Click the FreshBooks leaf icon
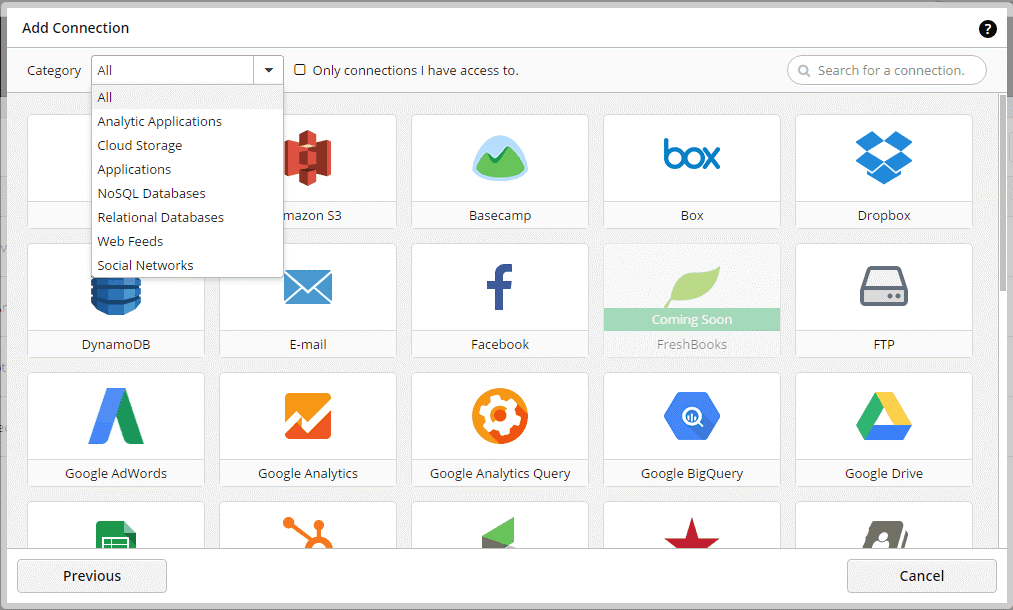1013x610 pixels. coord(692,286)
